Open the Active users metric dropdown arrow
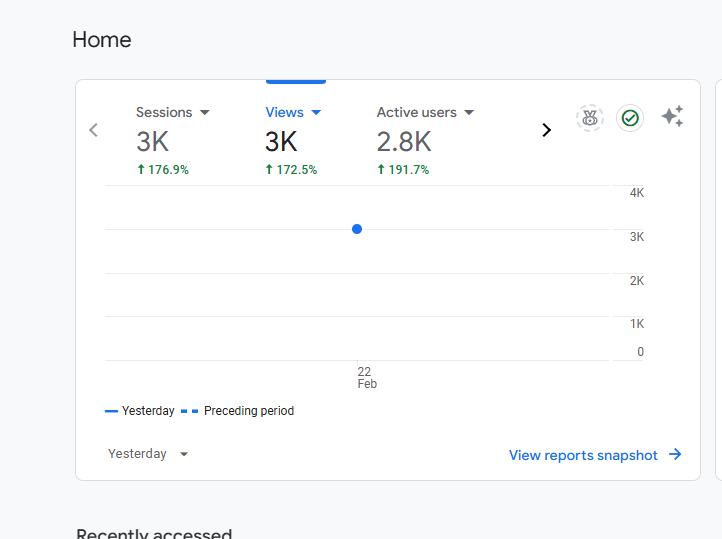722x539 pixels. coord(469,113)
